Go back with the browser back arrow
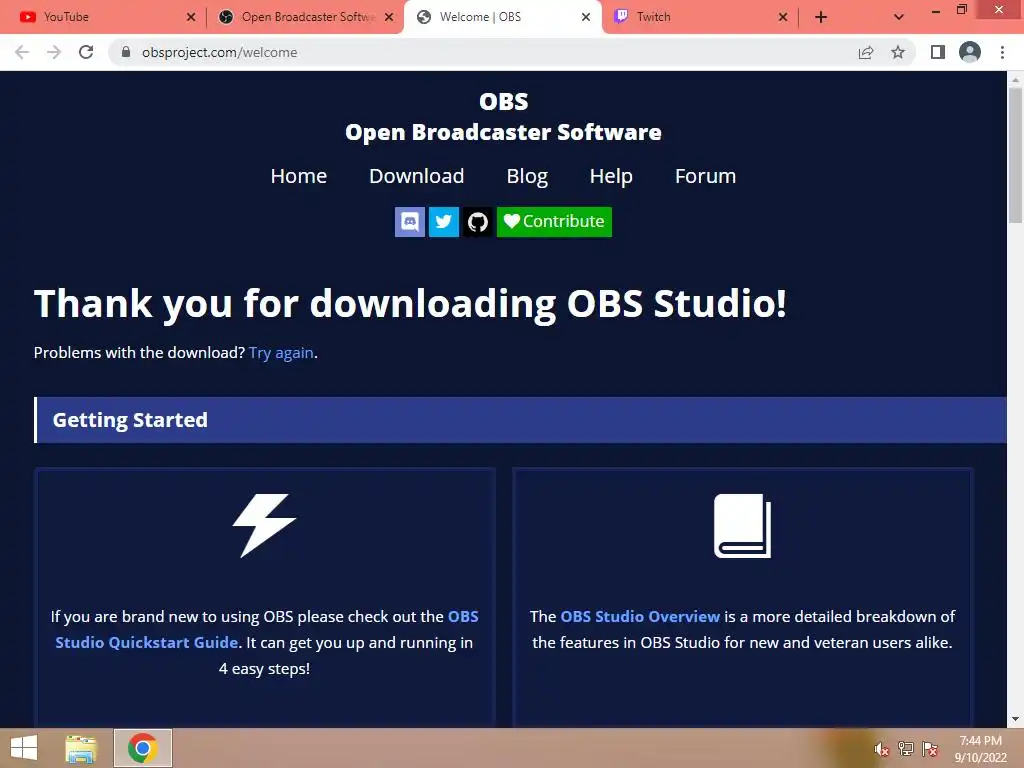Image resolution: width=1024 pixels, height=768 pixels. pyautogui.click(x=22, y=52)
